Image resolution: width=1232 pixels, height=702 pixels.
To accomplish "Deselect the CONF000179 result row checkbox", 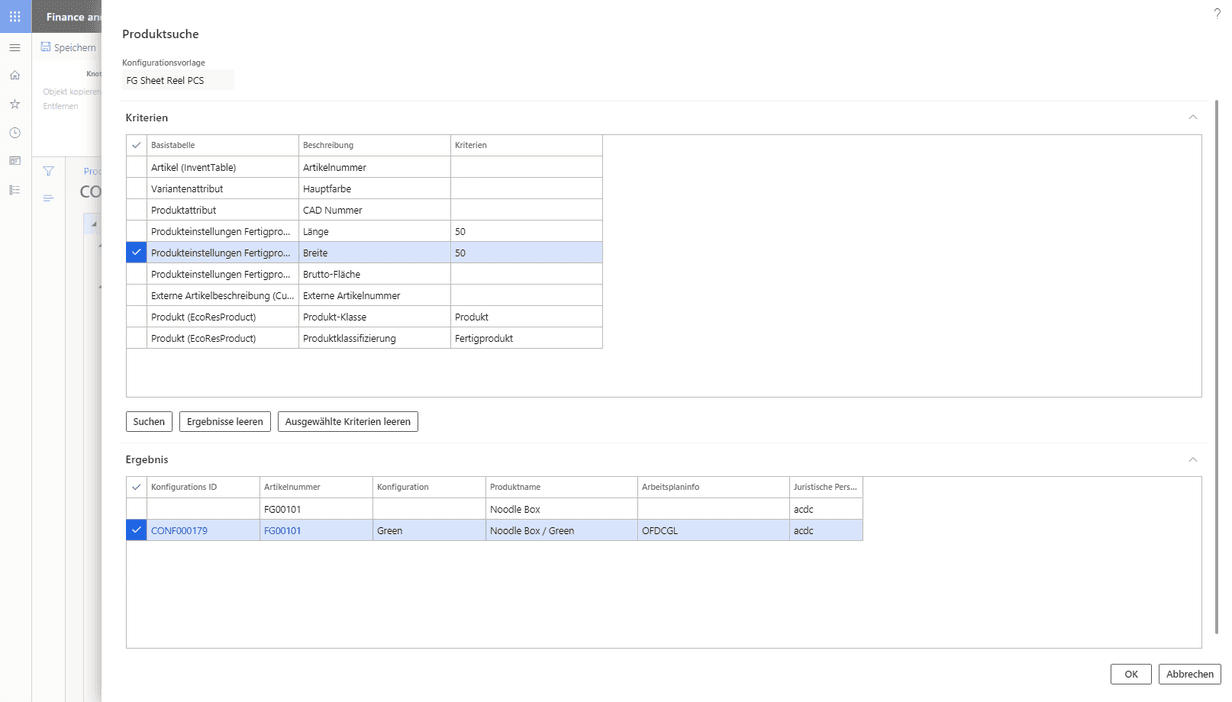I will [x=137, y=531].
